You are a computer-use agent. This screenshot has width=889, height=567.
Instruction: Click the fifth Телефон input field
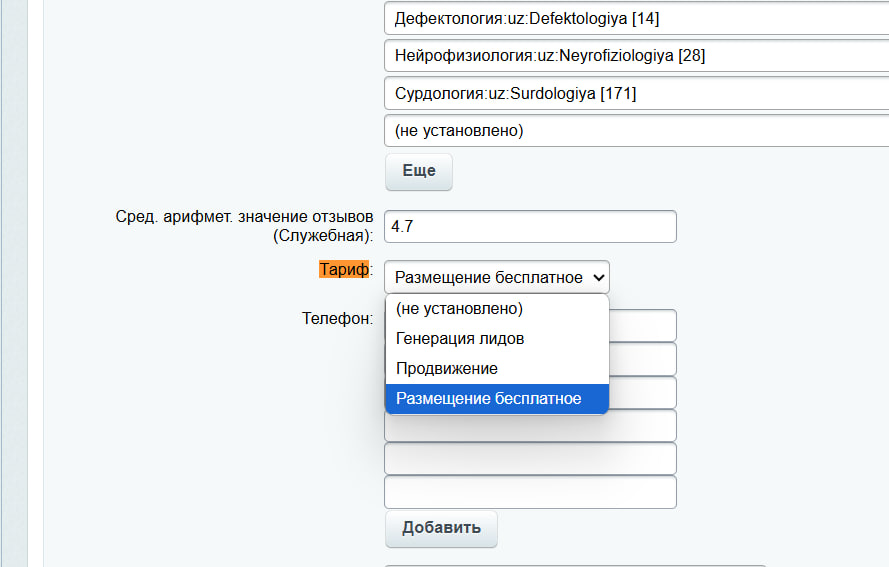point(530,459)
